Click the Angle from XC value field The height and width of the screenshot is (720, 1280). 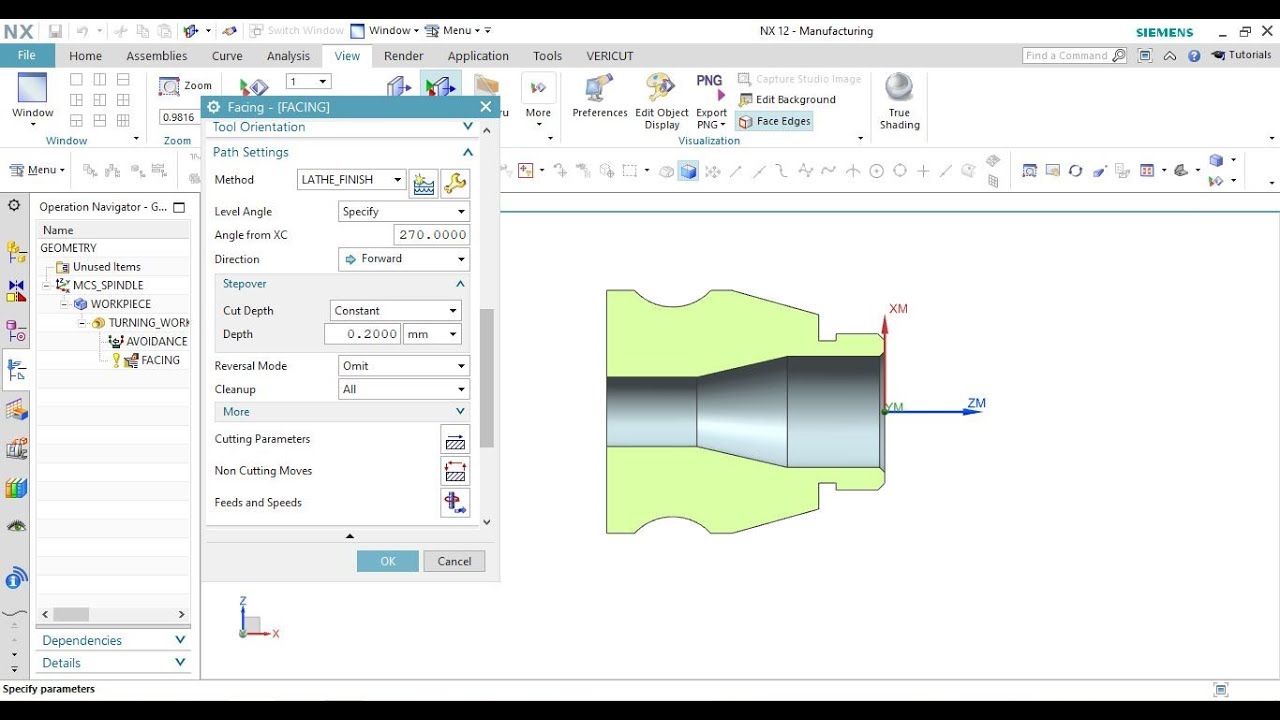tap(432, 235)
